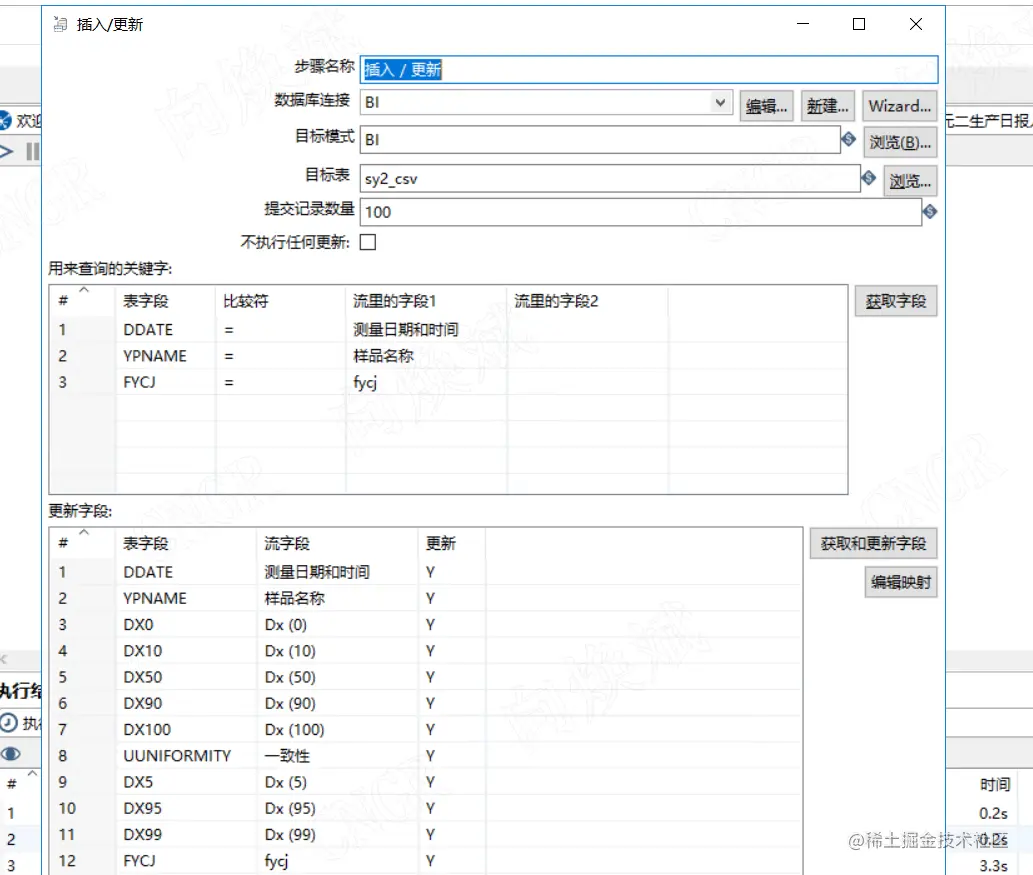This screenshot has width=1033, height=875.
Task: Select DX10 row in update fields
Action: [426, 651]
